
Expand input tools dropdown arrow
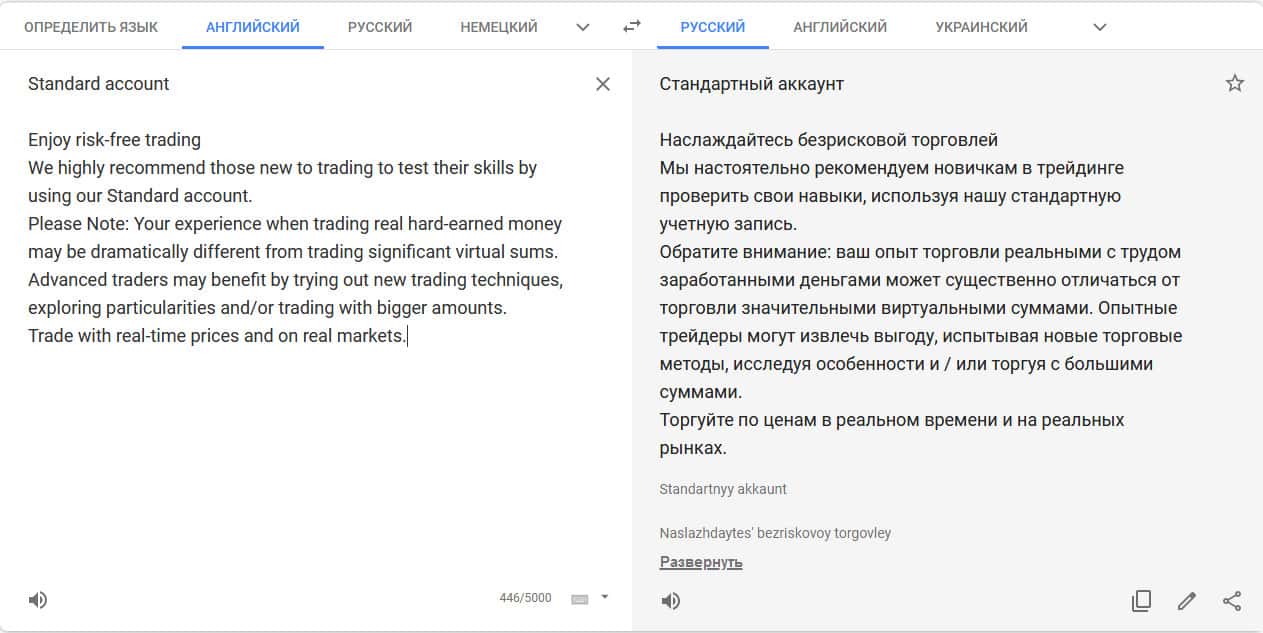[604, 598]
